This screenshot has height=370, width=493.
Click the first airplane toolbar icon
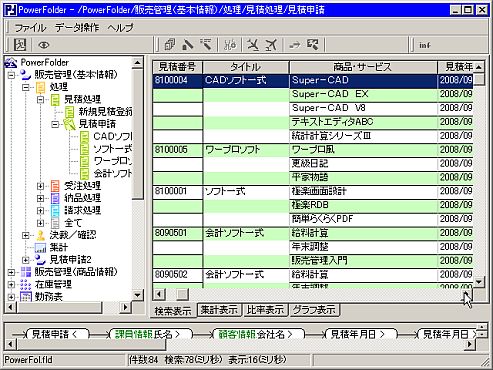[x=253, y=45]
